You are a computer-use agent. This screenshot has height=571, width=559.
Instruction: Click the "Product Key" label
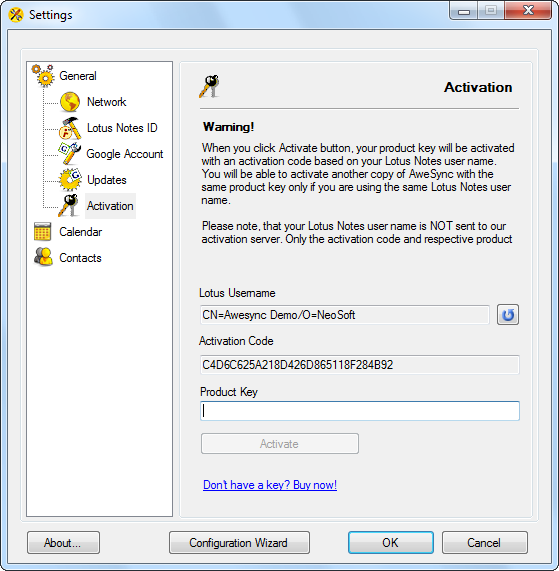coord(229,392)
